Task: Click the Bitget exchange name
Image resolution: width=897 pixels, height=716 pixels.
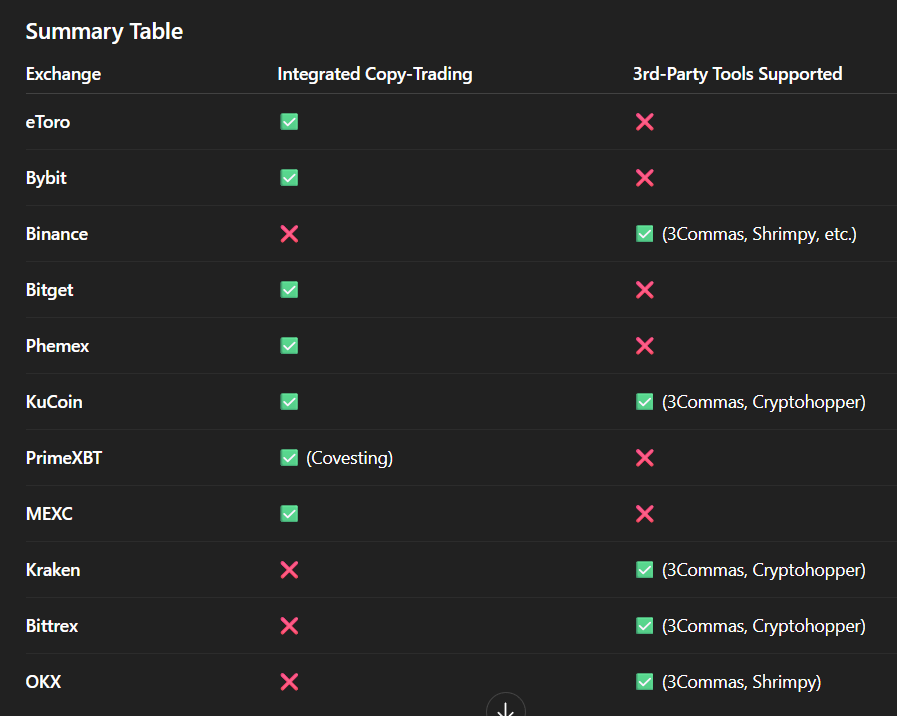Action: click(x=50, y=290)
